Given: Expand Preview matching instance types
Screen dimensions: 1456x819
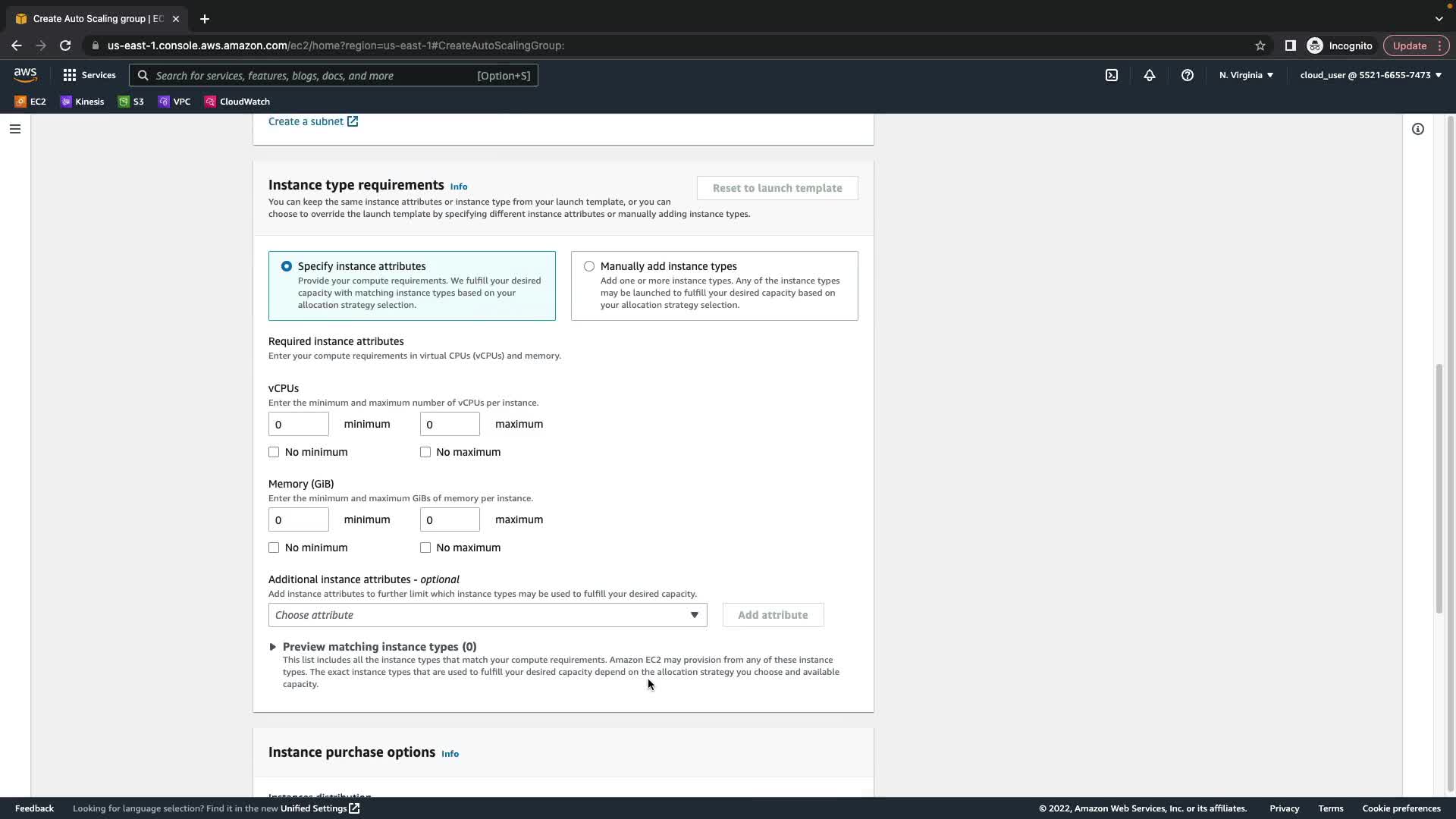Looking at the screenshot, I should 273,647.
